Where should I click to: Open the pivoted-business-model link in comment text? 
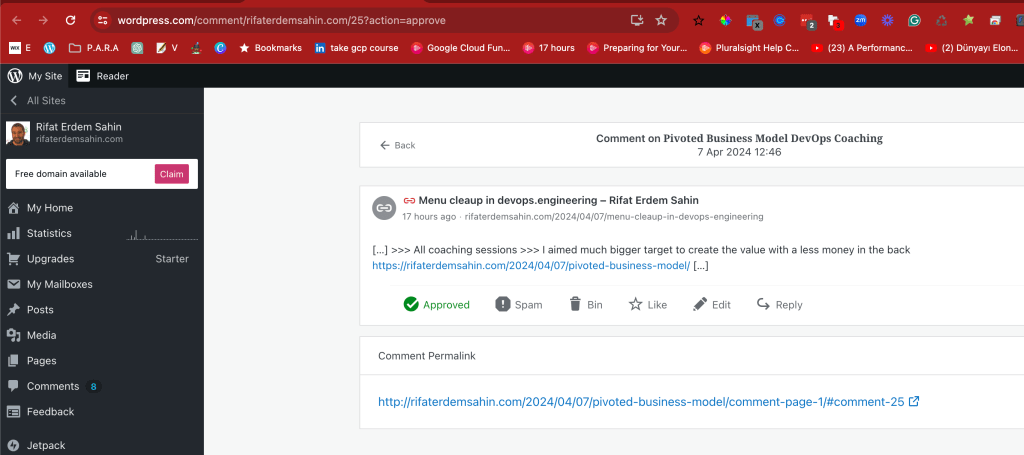(x=531, y=265)
